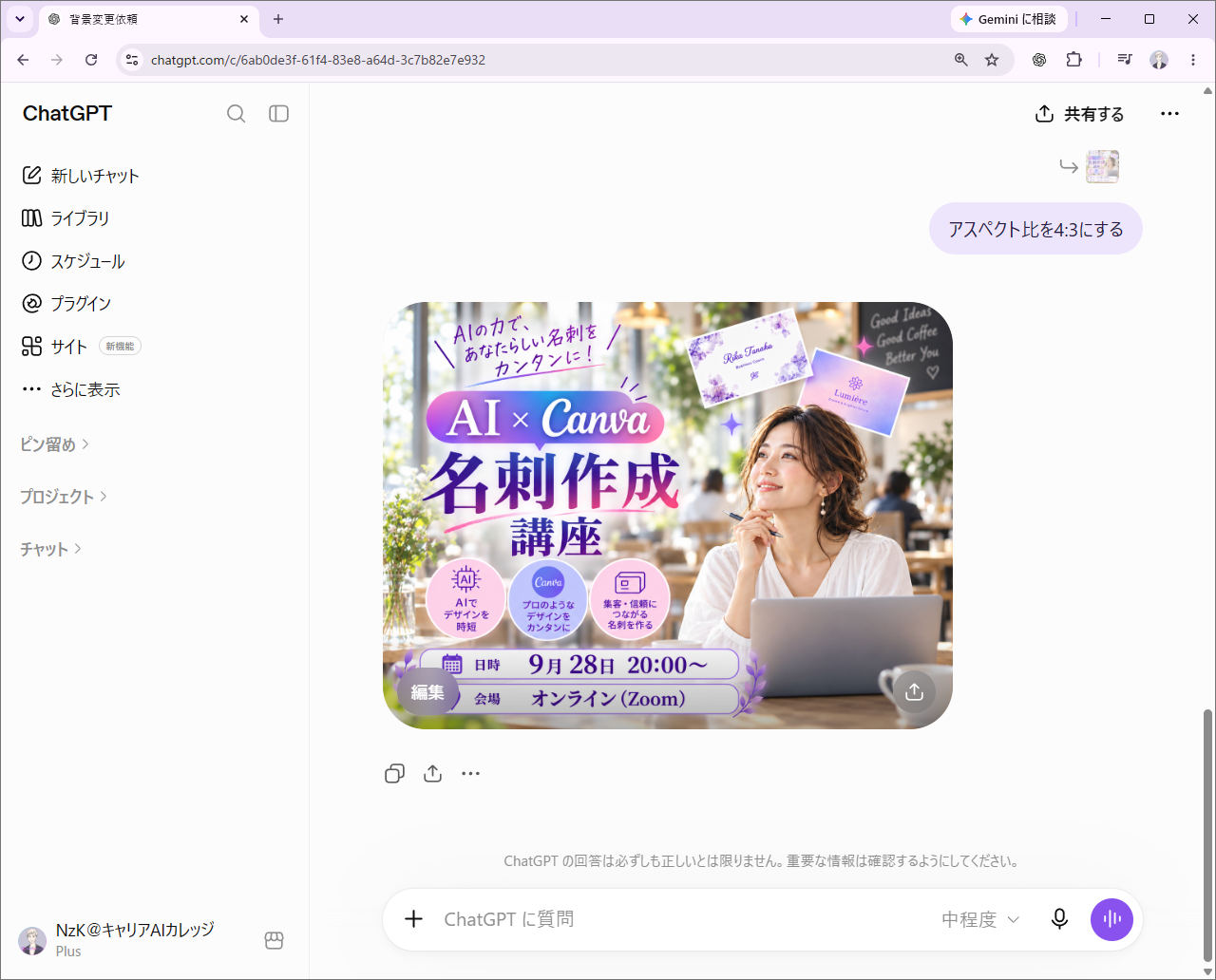The height and width of the screenshot is (980, 1216).
Task: Open the 中程度 model dropdown
Action: pyautogui.click(x=980, y=919)
